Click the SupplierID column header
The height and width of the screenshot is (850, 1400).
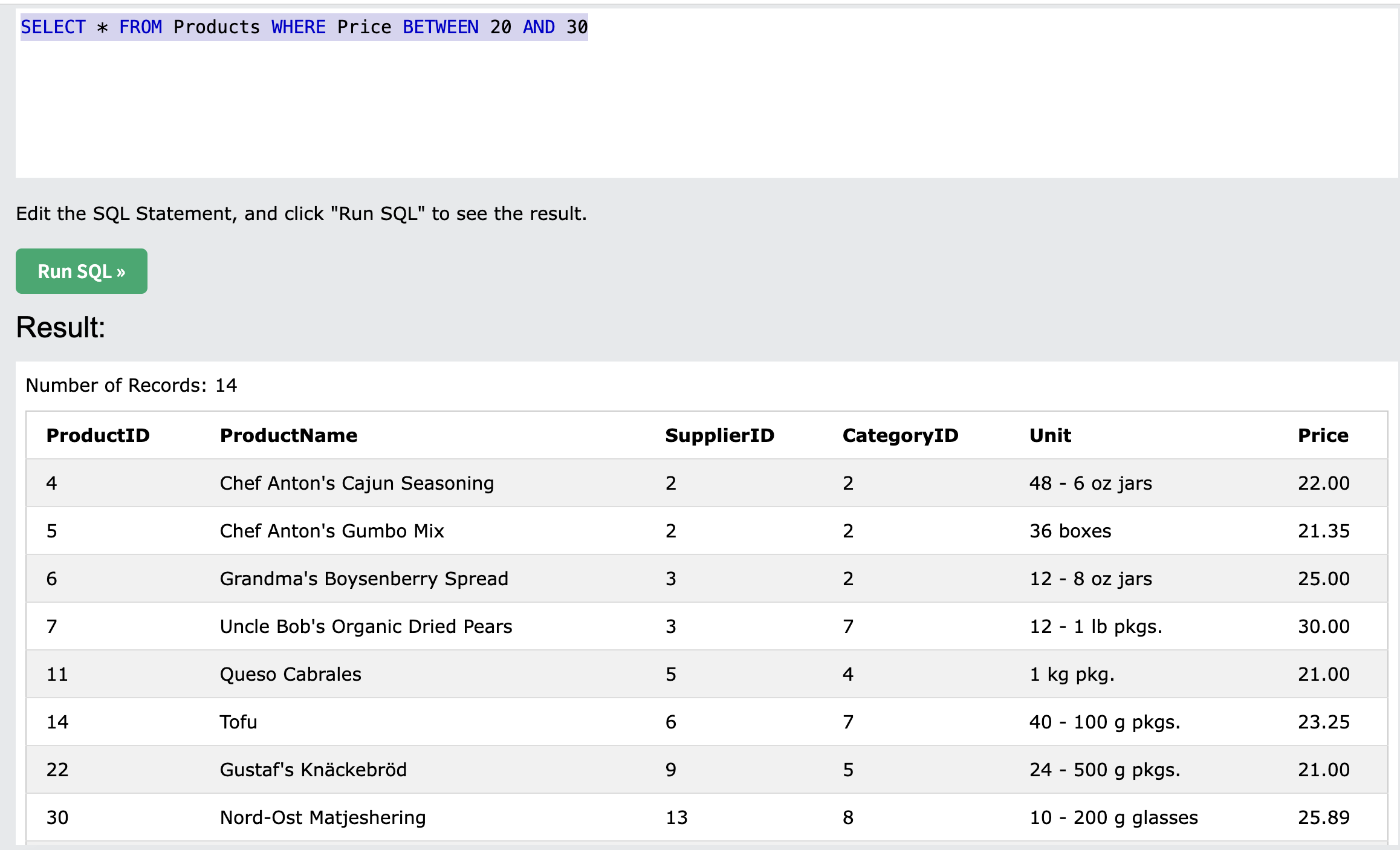point(719,435)
